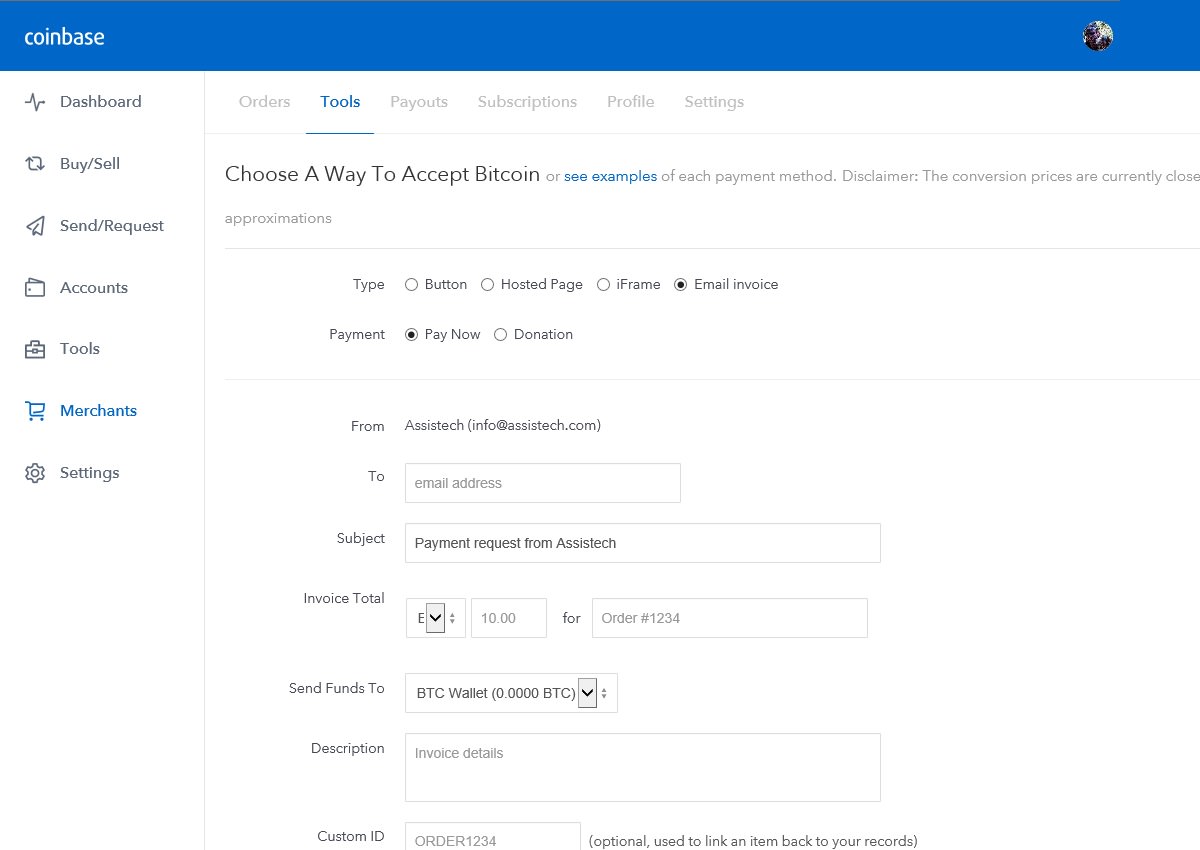Go to Dashboard in the sidebar
This screenshot has height=850, width=1200.
point(101,102)
